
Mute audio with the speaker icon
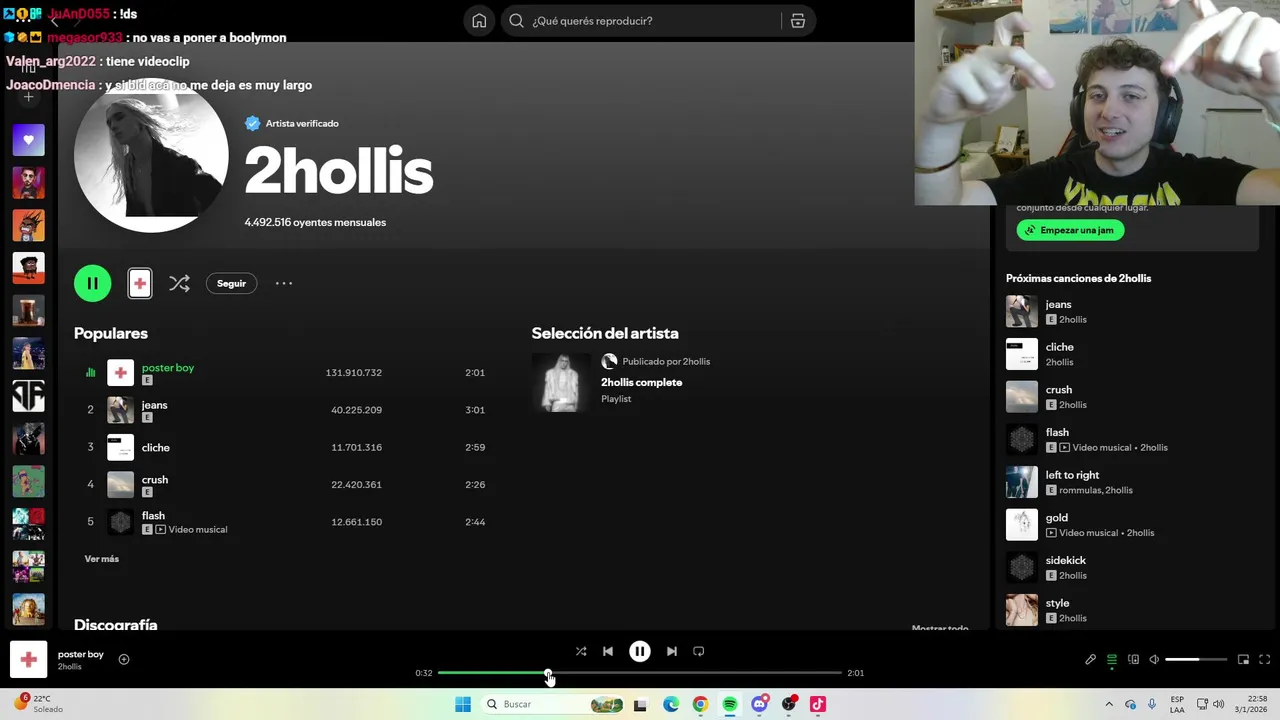click(1154, 660)
